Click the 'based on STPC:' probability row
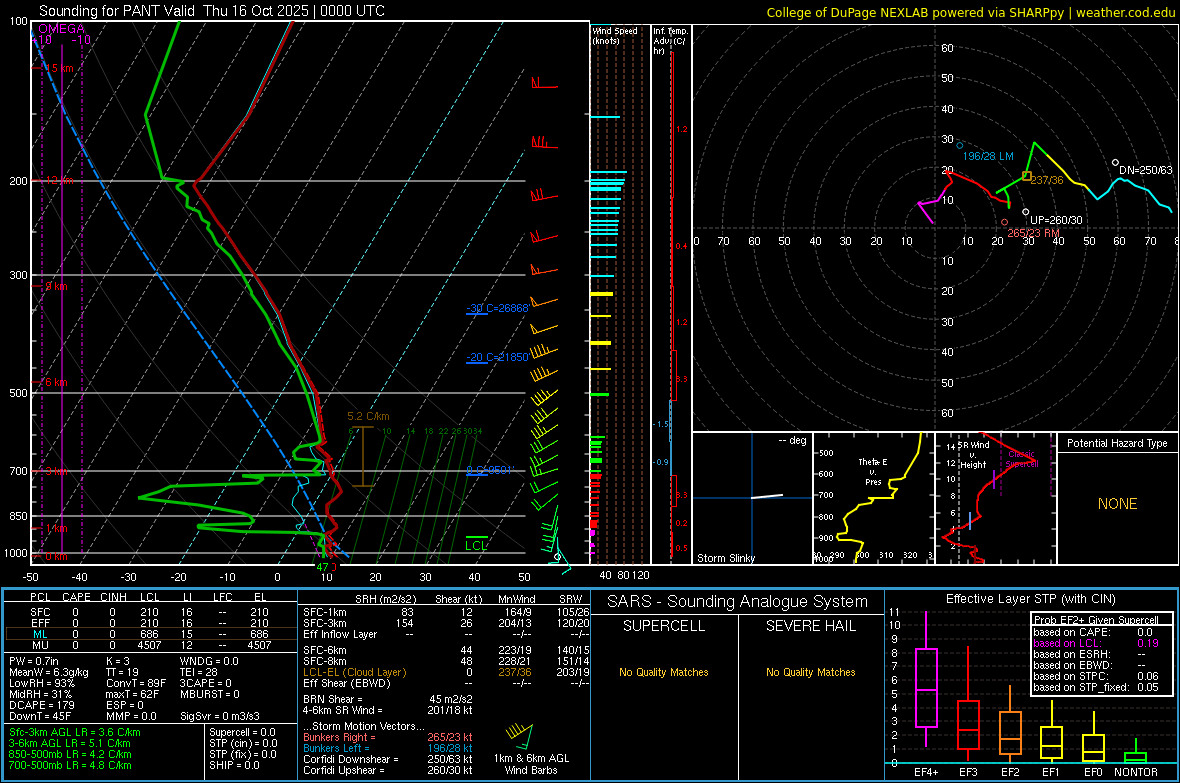The width and height of the screenshot is (1180, 783). pyautogui.click(x=1096, y=676)
